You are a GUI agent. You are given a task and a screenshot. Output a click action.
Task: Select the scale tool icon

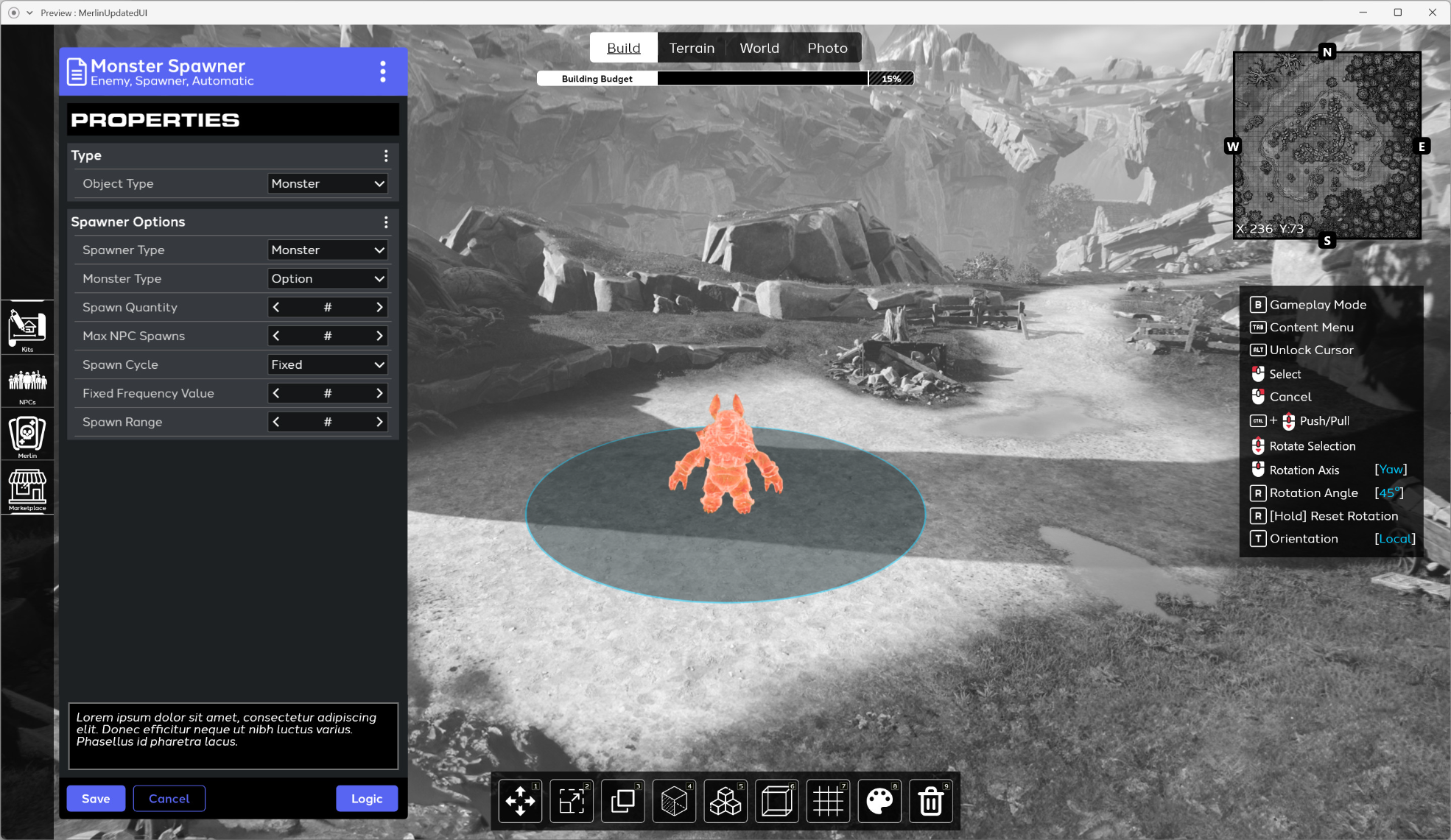tap(572, 801)
